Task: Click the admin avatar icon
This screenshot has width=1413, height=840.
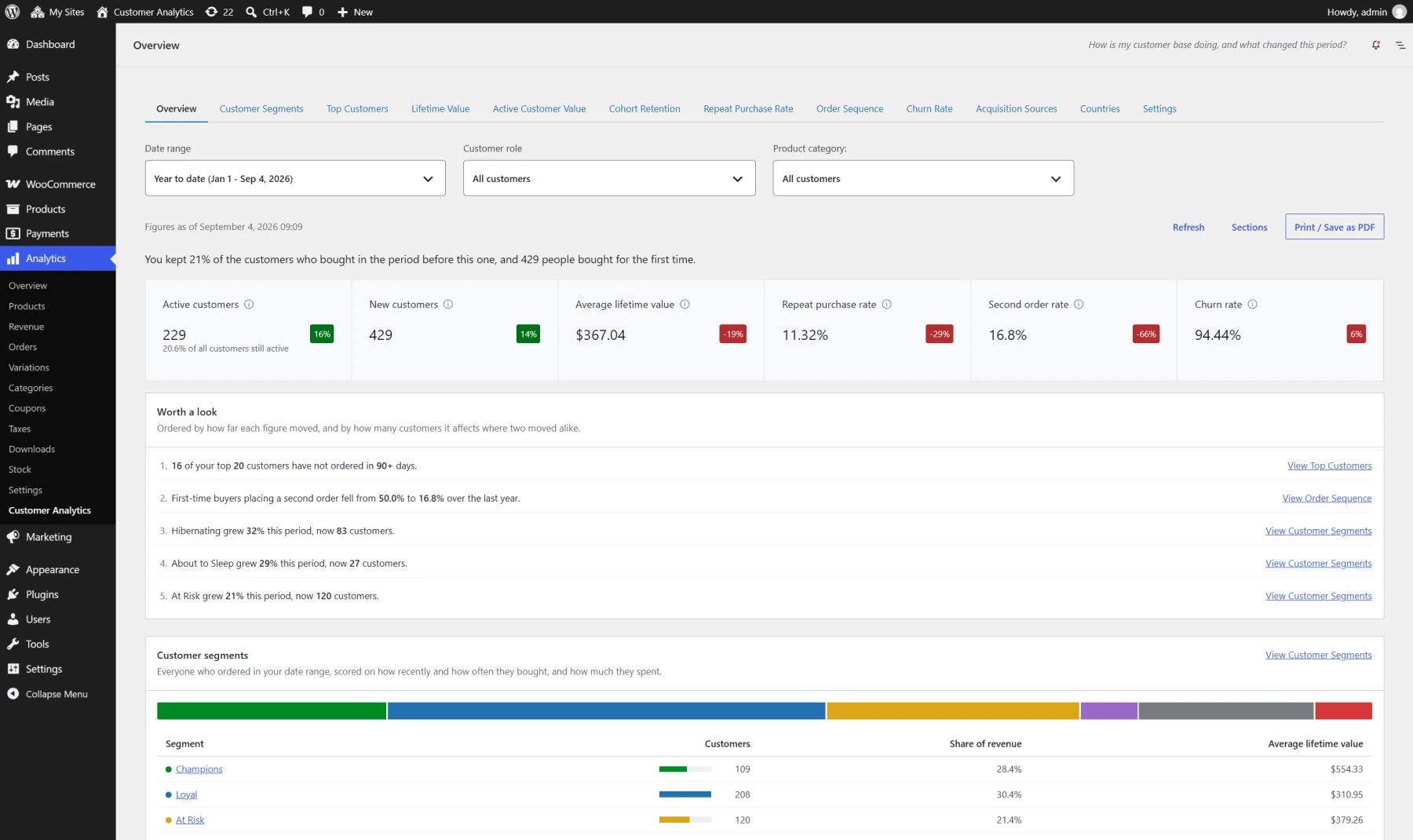Action: click(1399, 12)
